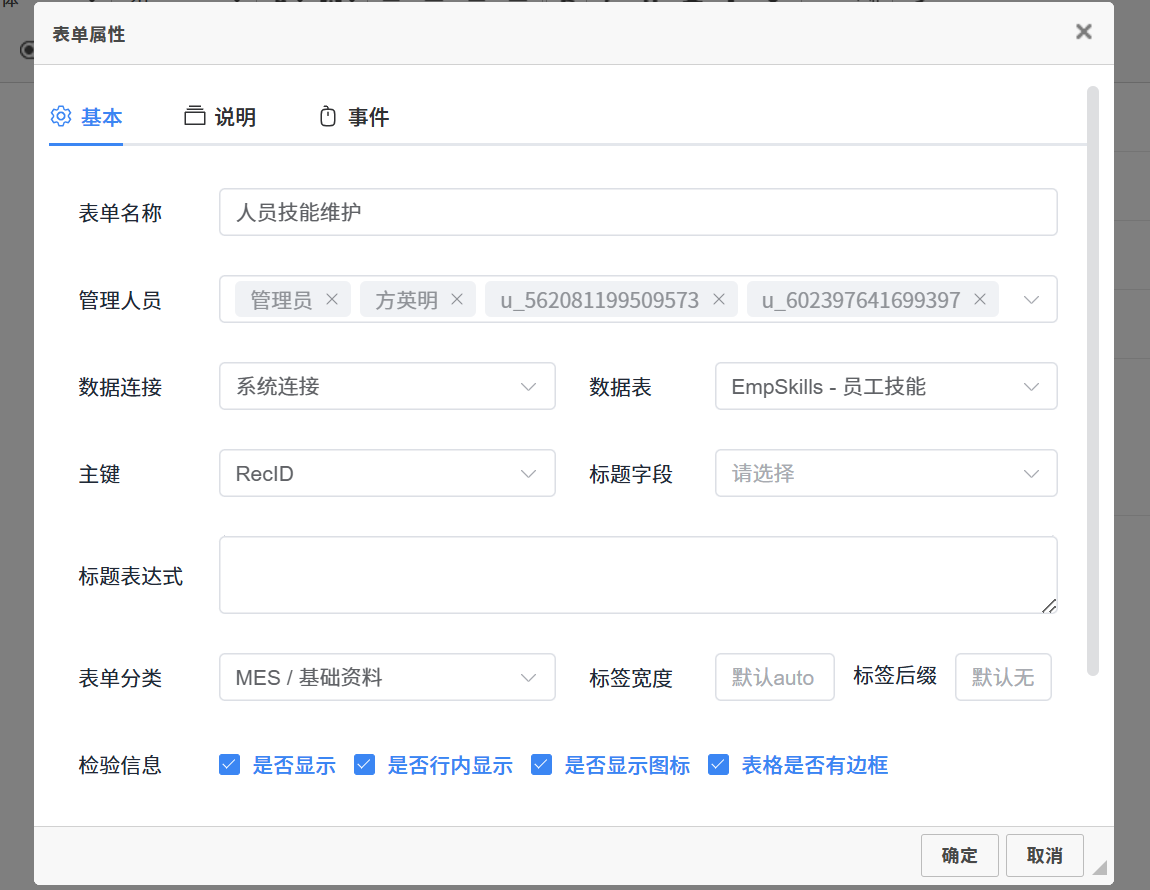Click the resize grip in dialog corner
The width and height of the screenshot is (1150, 890).
pos(1100,867)
